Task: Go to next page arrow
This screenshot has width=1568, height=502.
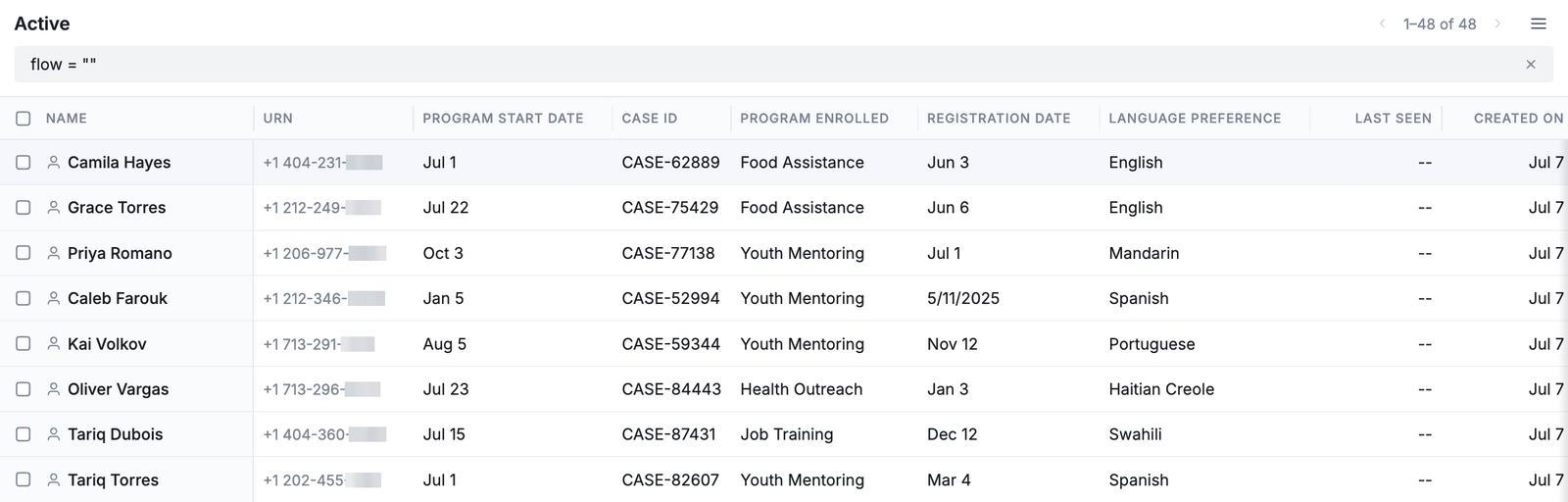Action: pyautogui.click(x=1497, y=24)
